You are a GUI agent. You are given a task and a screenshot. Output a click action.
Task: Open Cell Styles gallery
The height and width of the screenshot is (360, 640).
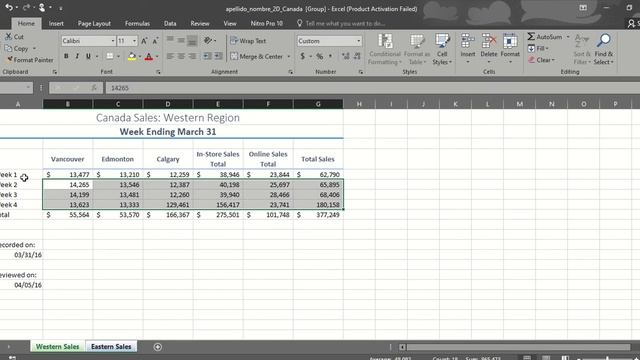coord(442,49)
